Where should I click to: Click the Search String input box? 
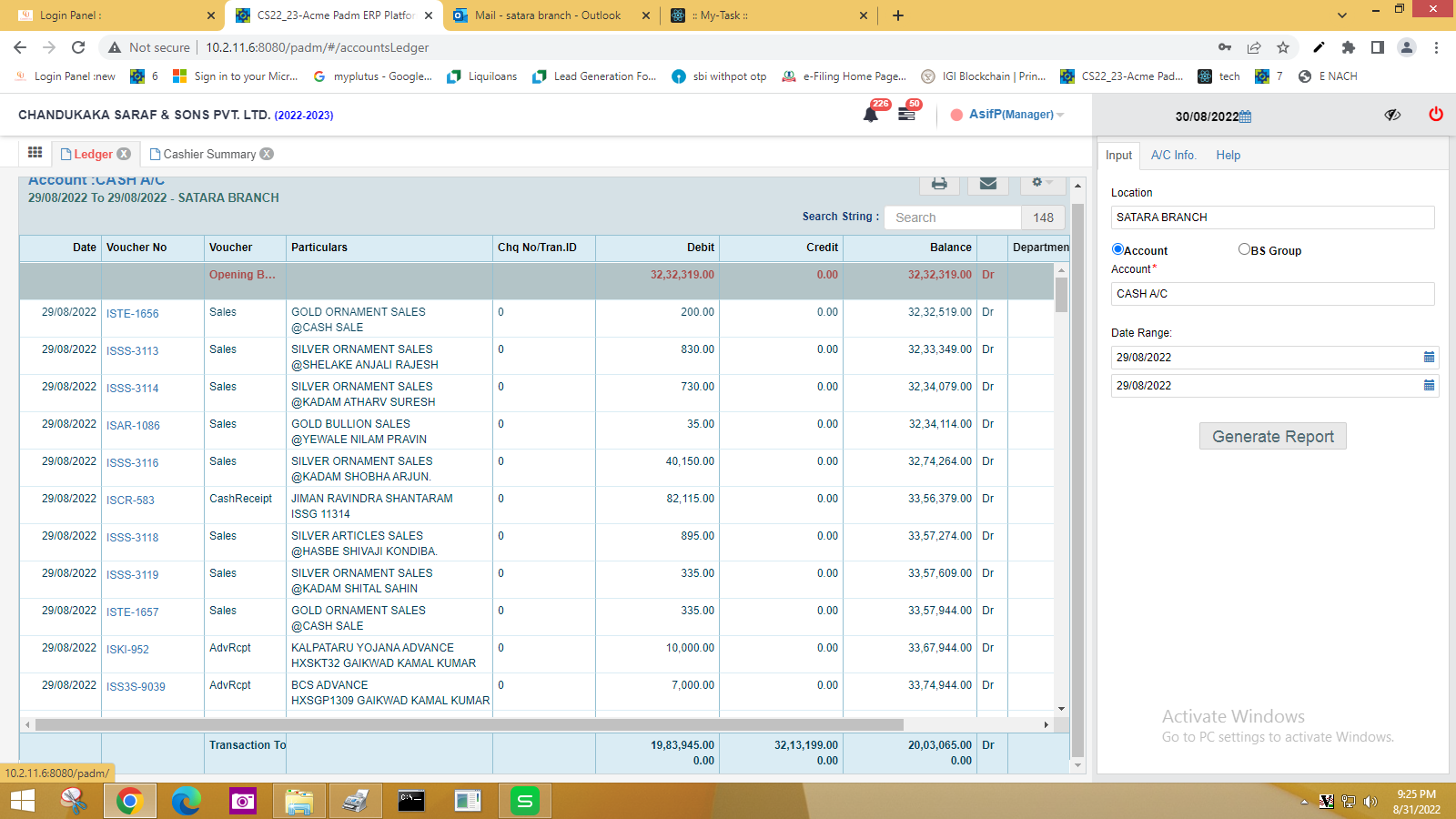952,217
